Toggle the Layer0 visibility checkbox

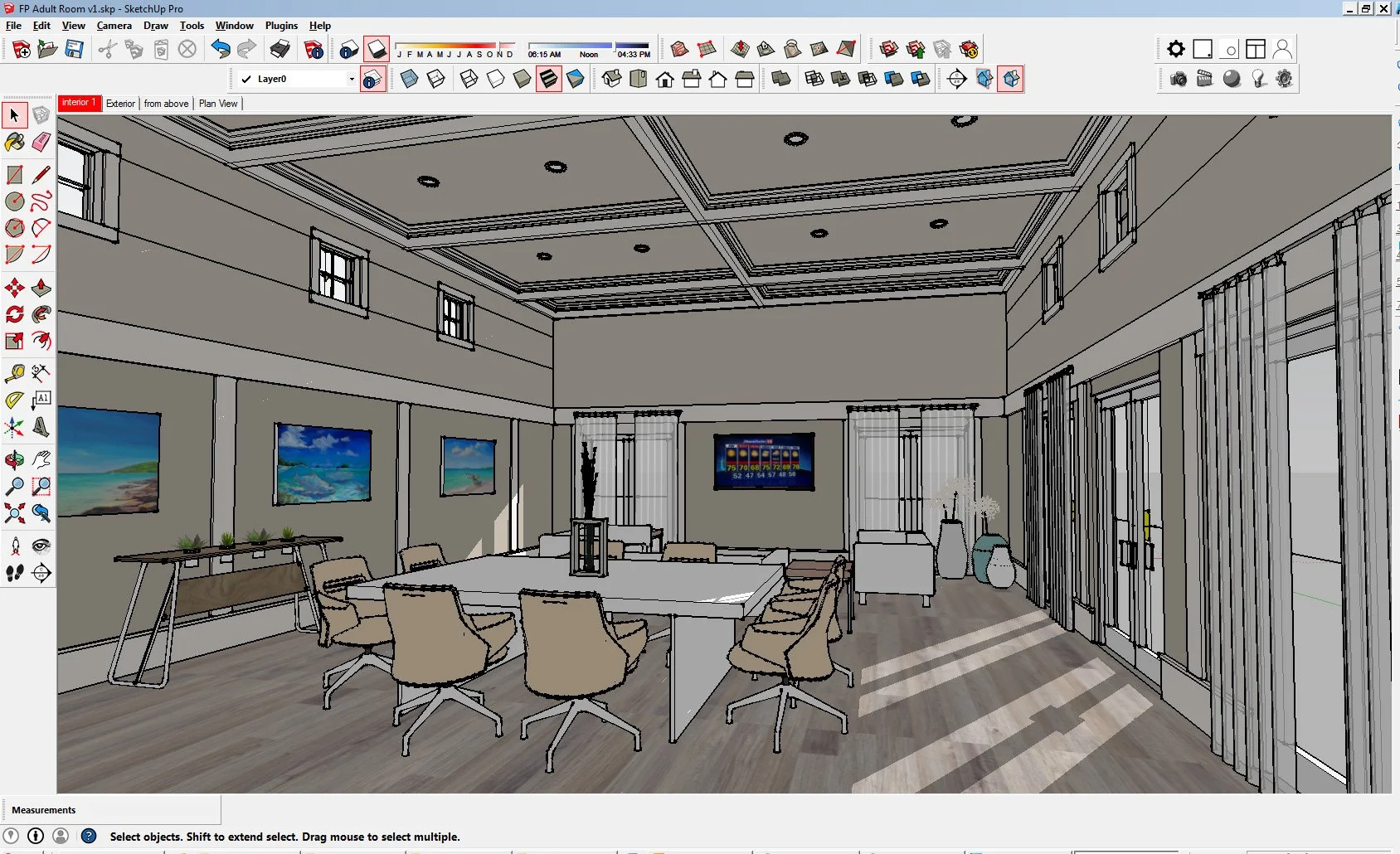[245, 79]
